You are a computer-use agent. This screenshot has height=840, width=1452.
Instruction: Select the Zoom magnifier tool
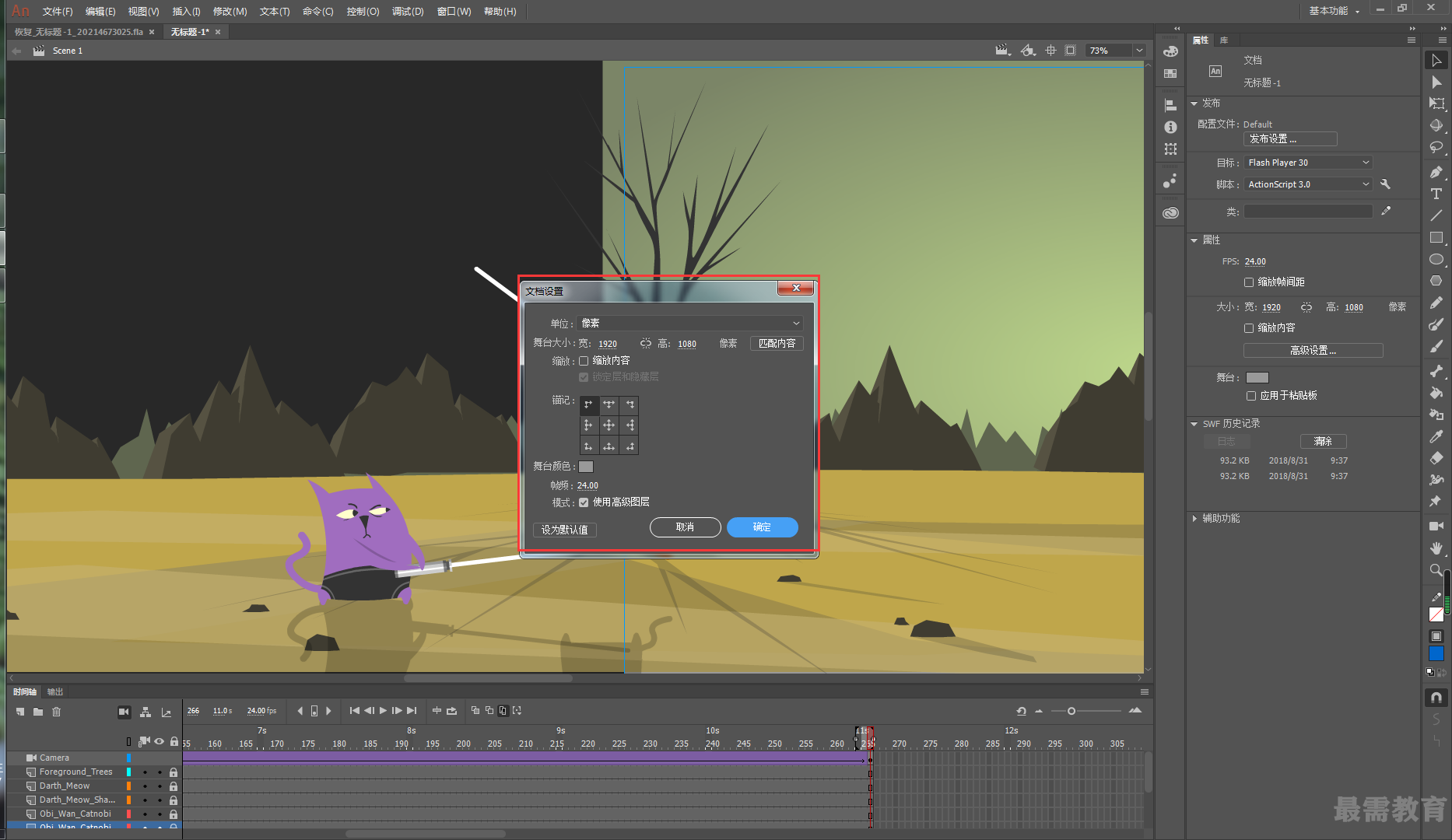[x=1436, y=570]
